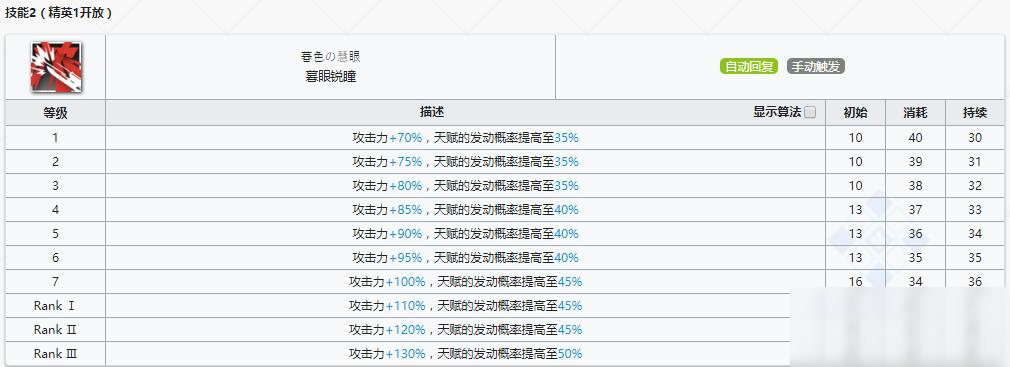Select the Rank Ⅲ level cell
Screen dimensions: 1010x367
[x=55, y=354]
